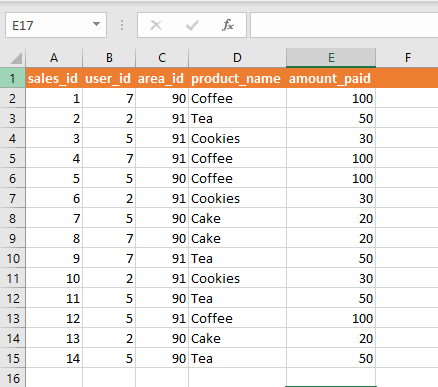The image size is (438, 387).
Task: Select row 9 header
Action: click(x=13, y=238)
